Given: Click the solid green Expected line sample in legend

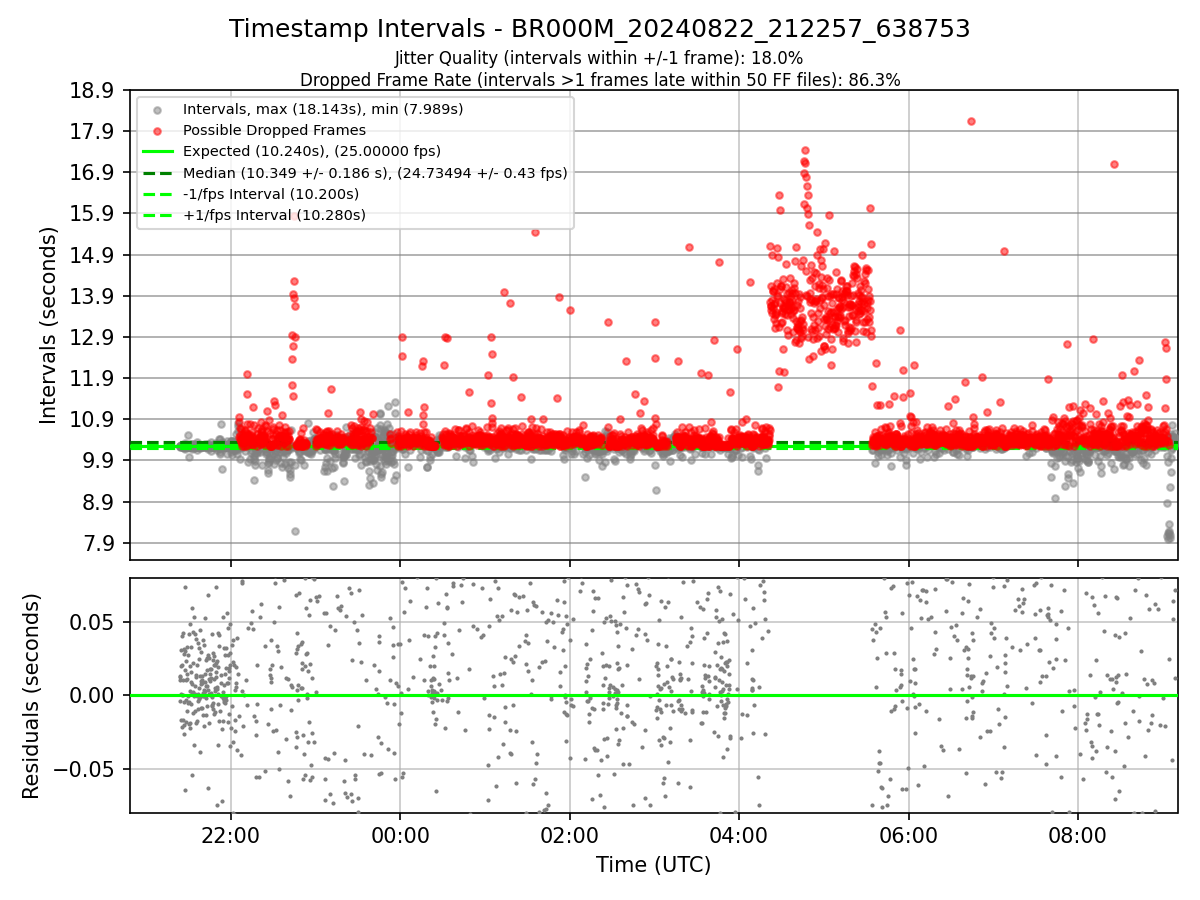Looking at the screenshot, I should pyautogui.click(x=157, y=151).
